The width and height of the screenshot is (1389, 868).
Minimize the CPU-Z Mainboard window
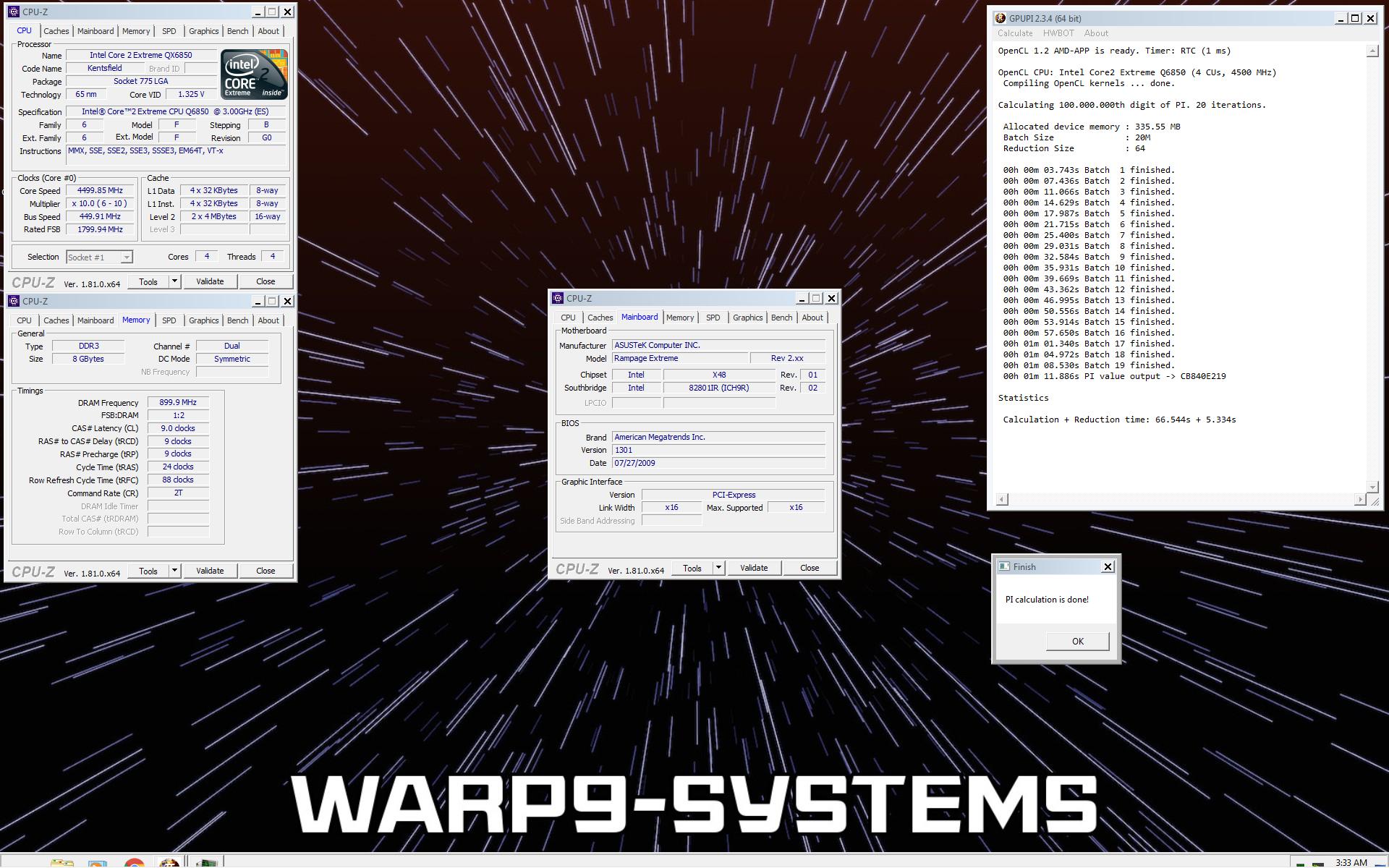[802, 298]
